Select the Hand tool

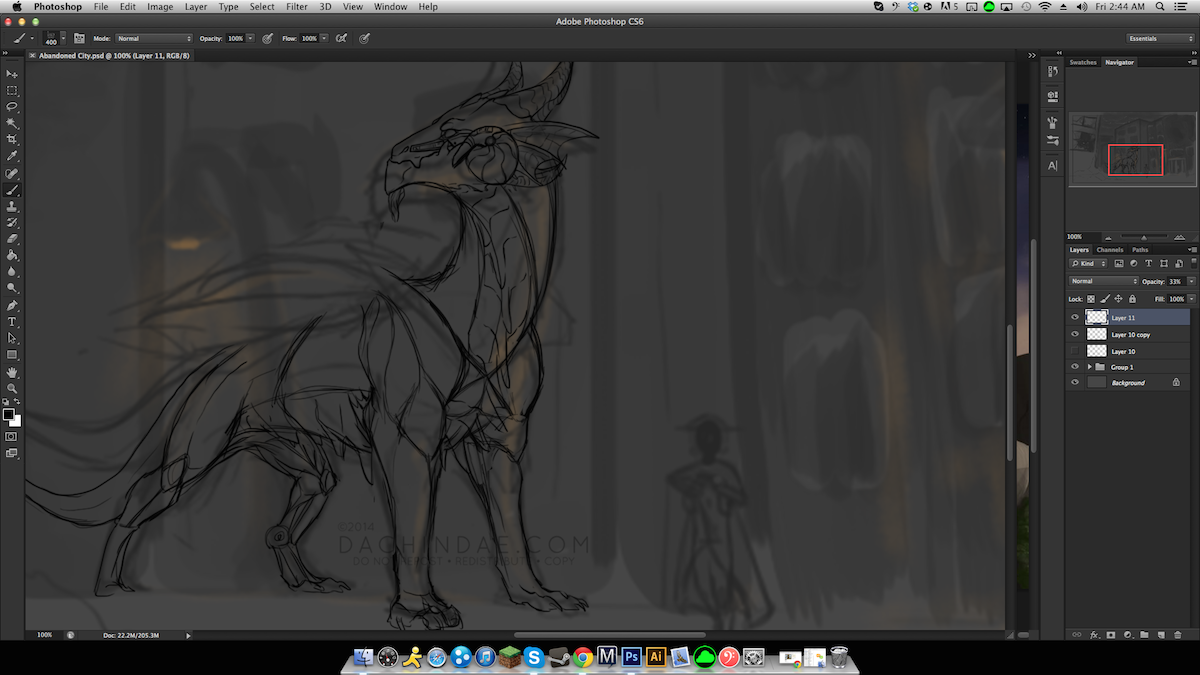[12, 371]
